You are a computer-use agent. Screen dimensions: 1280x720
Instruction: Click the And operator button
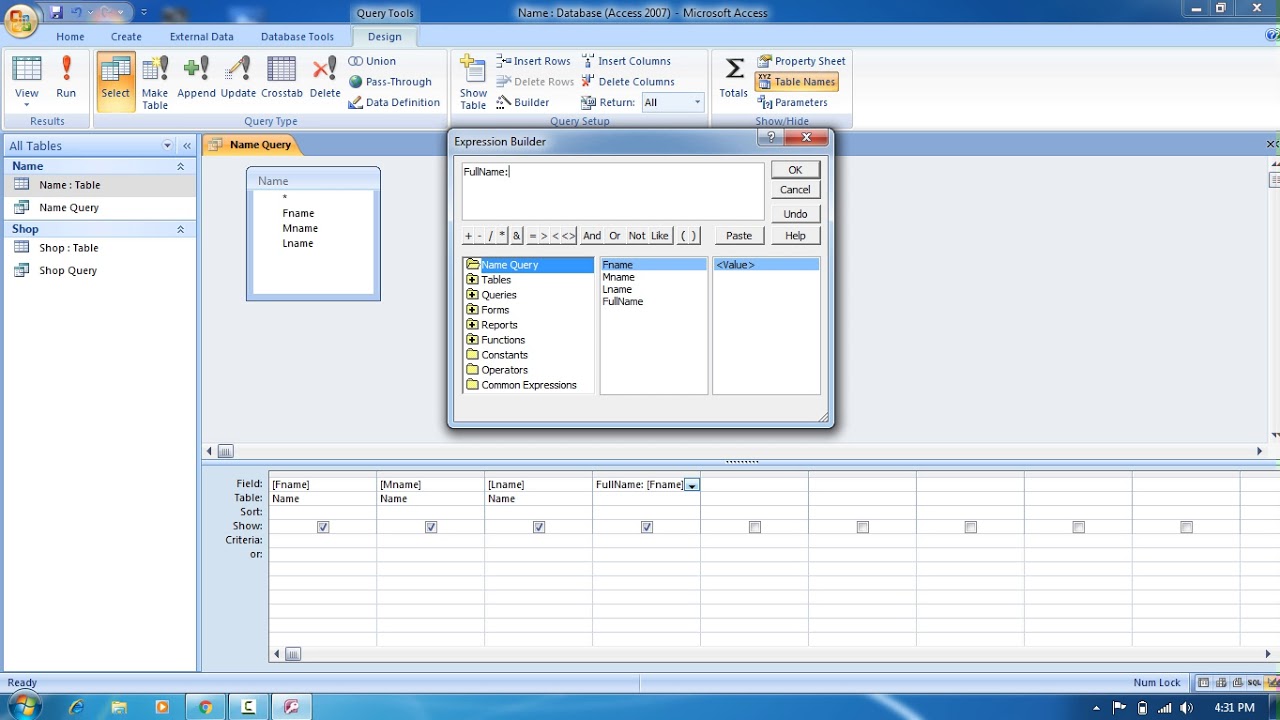[x=592, y=236]
